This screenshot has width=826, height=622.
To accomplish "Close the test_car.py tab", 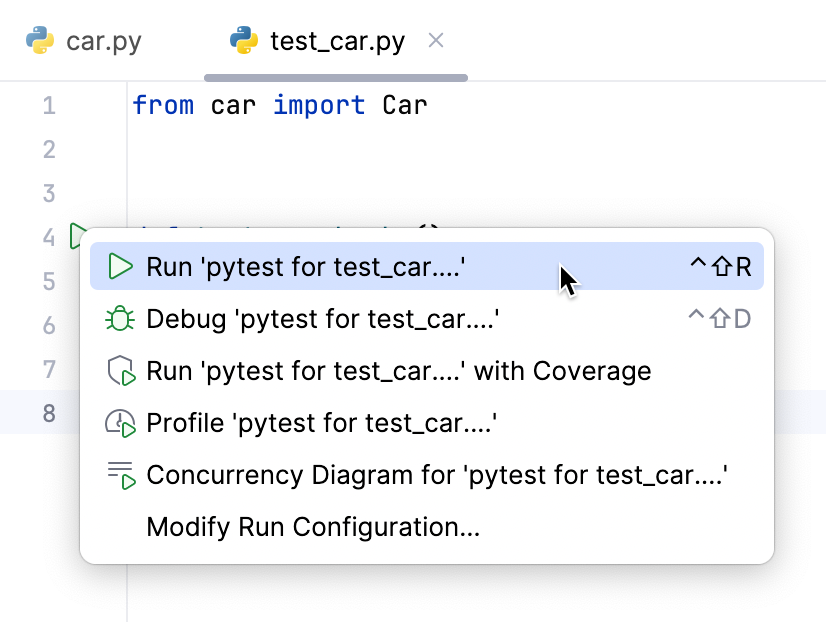I will point(435,42).
